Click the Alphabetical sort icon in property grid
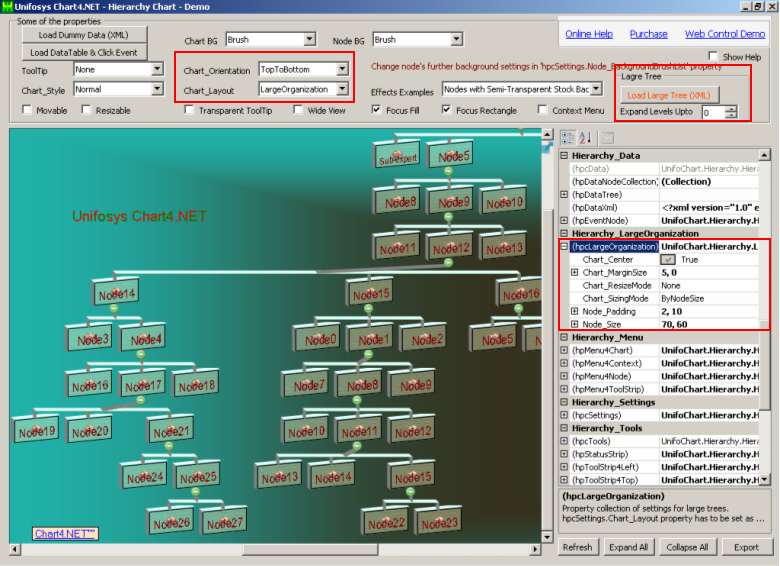This screenshot has width=780, height=566. 586,137
